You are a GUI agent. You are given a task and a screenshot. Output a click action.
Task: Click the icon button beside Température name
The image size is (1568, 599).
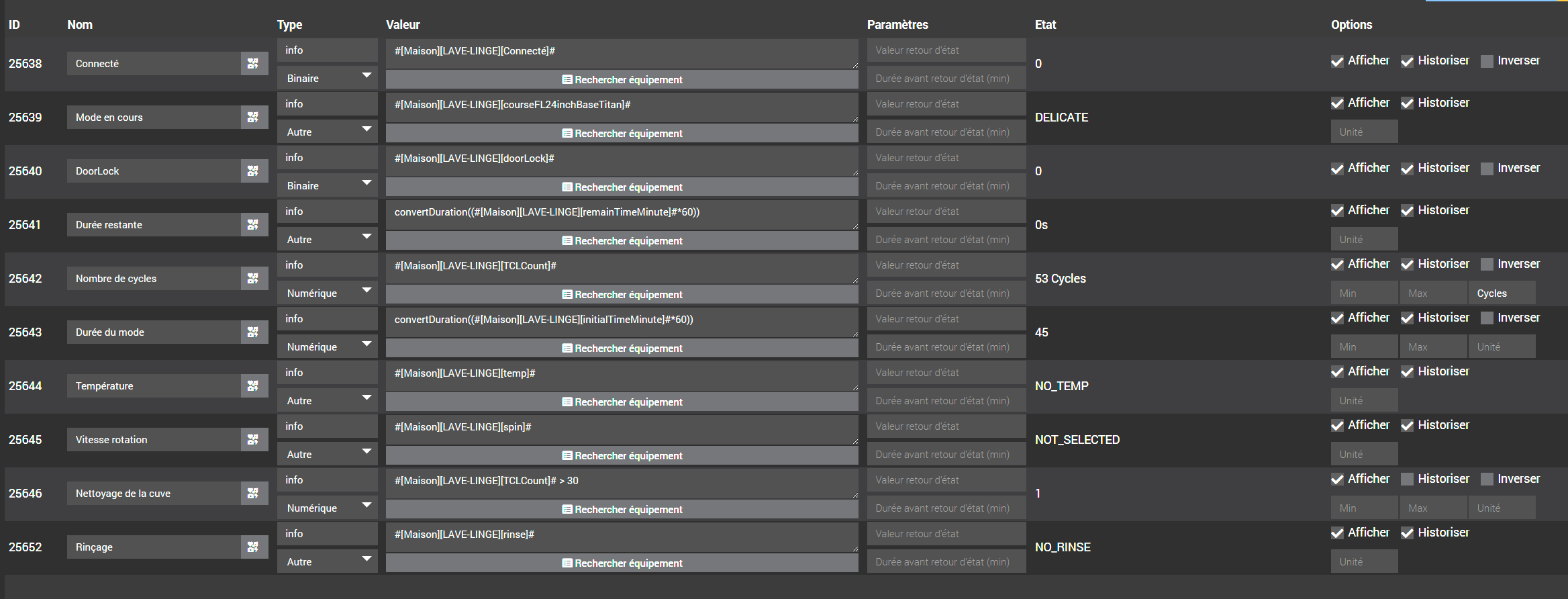click(253, 386)
